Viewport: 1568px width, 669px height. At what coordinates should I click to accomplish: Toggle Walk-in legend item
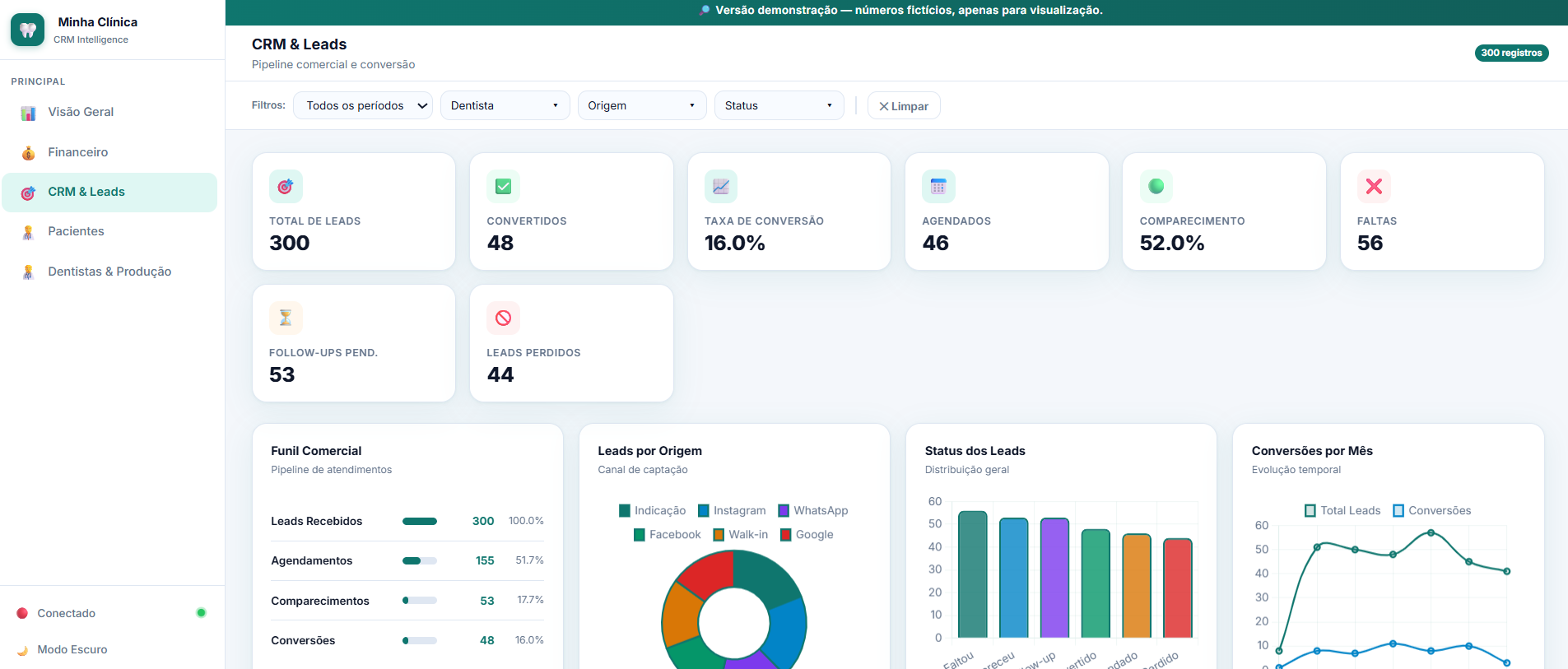pos(741,534)
